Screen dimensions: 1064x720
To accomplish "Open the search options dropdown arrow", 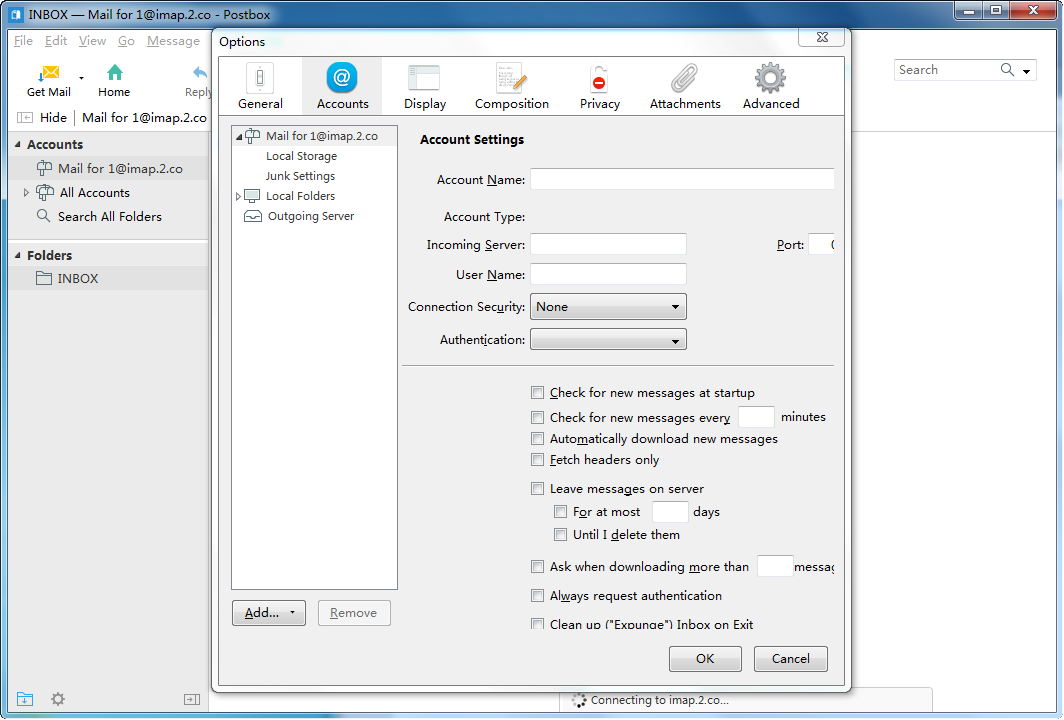I will click(1026, 71).
